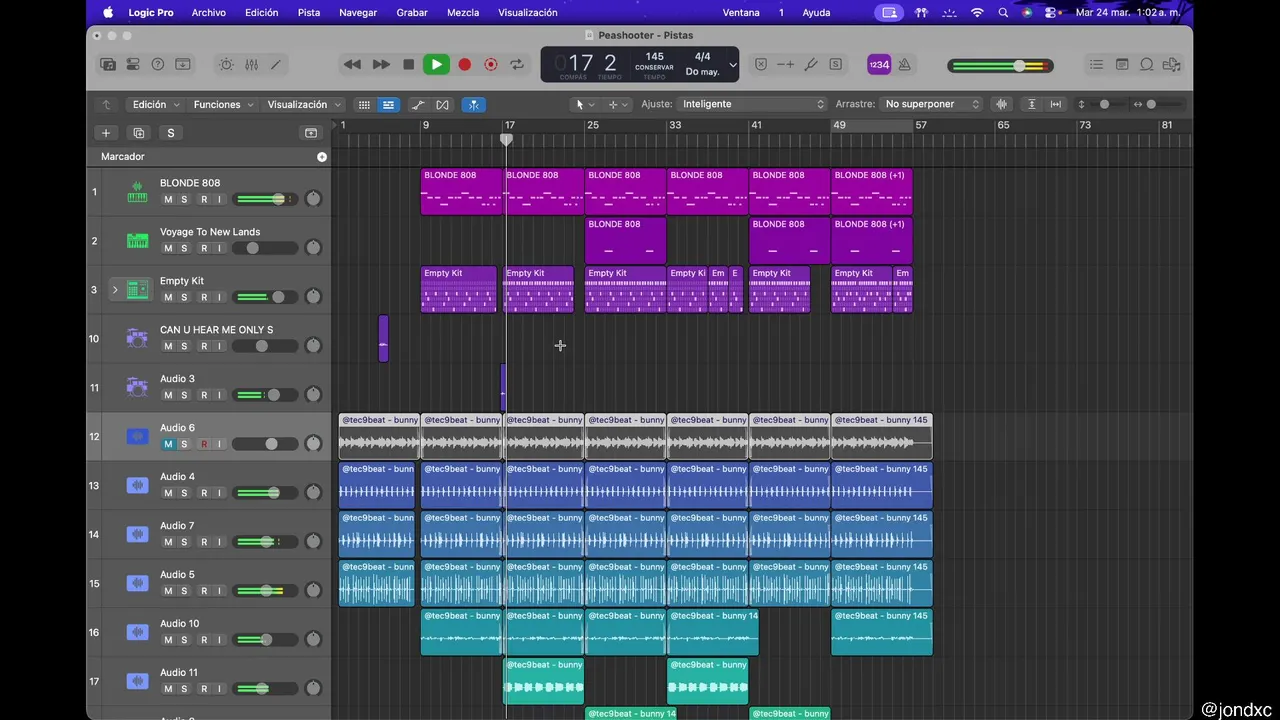
Task: Open the Visualización dropdown in Tracks area
Action: point(304,104)
